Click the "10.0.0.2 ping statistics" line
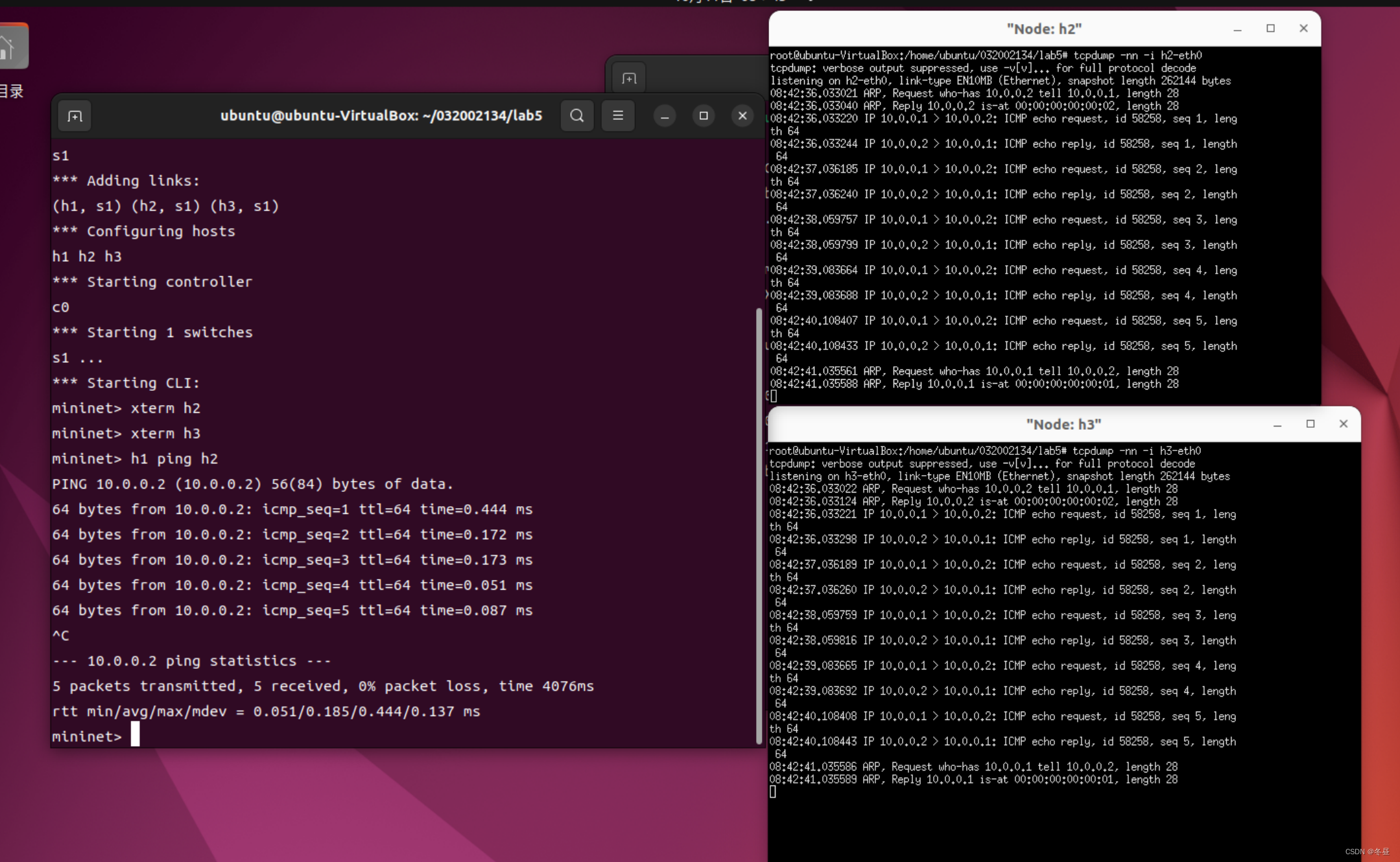The image size is (1400, 862). (192, 661)
